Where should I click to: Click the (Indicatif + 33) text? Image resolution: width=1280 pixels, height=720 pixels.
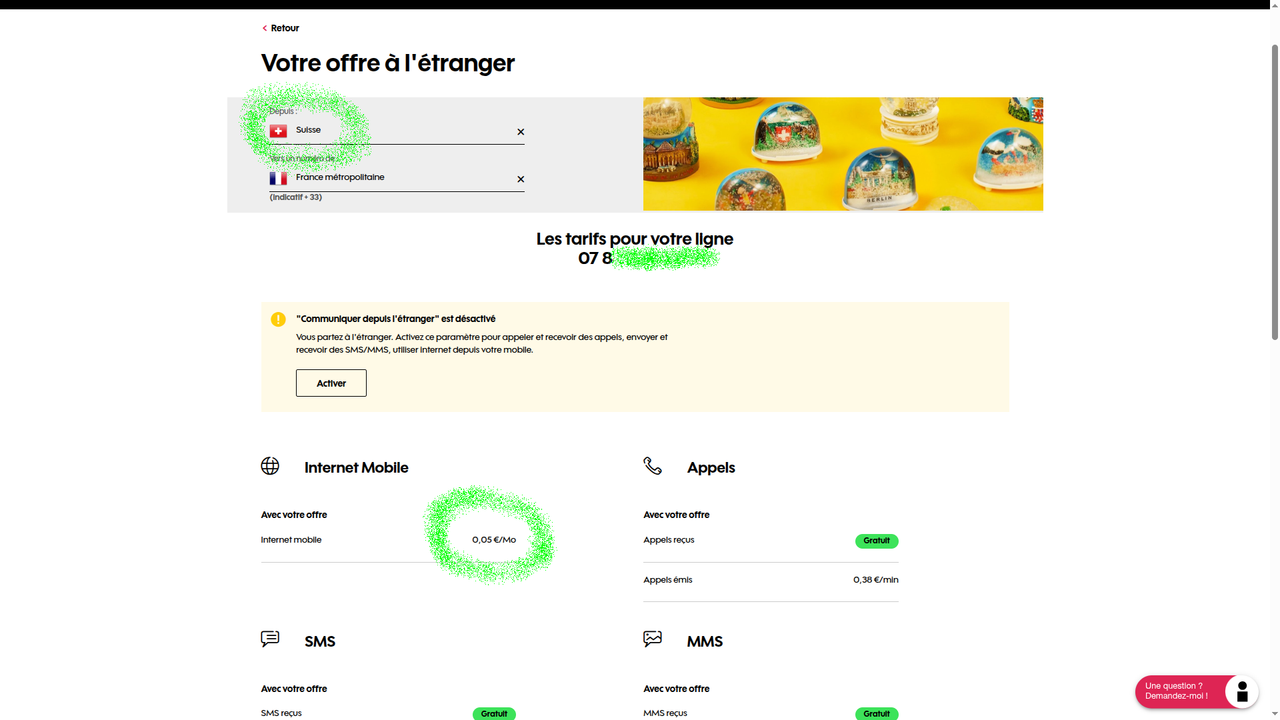296,197
